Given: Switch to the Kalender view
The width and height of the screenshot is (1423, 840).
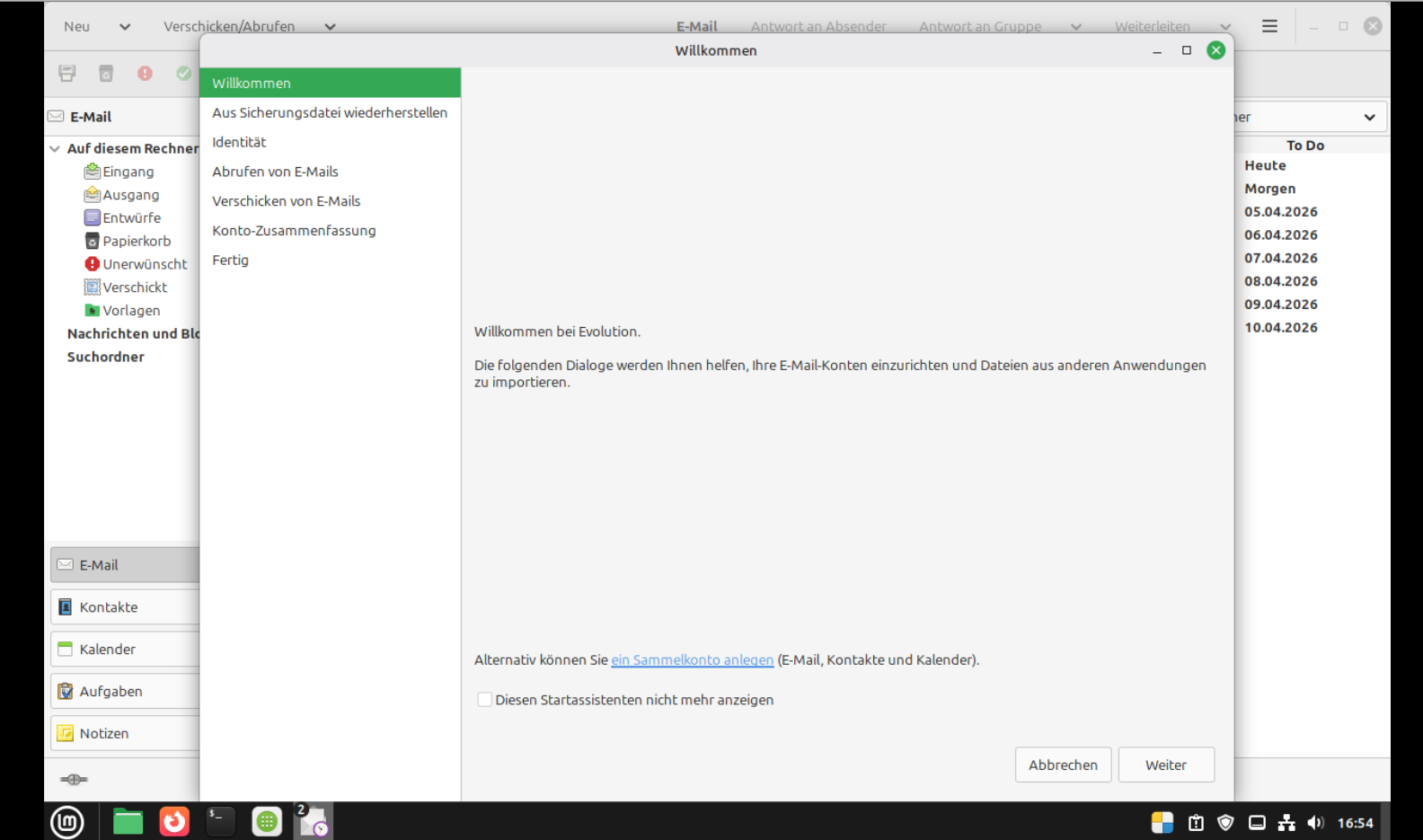Looking at the screenshot, I should (x=107, y=649).
